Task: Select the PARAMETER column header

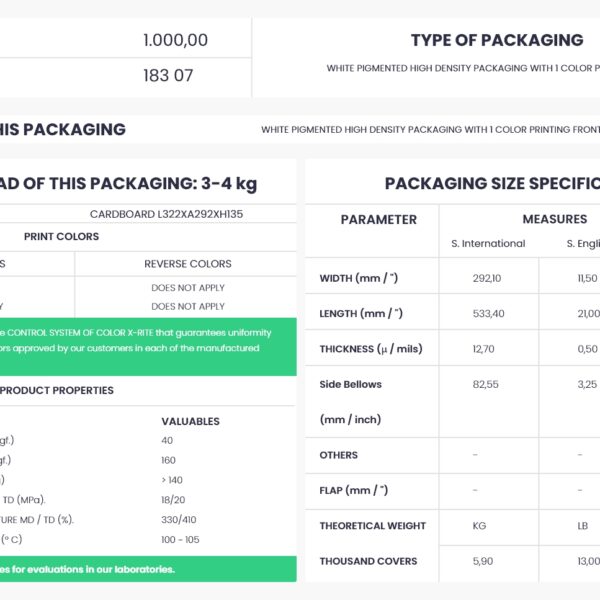Action: tap(378, 220)
